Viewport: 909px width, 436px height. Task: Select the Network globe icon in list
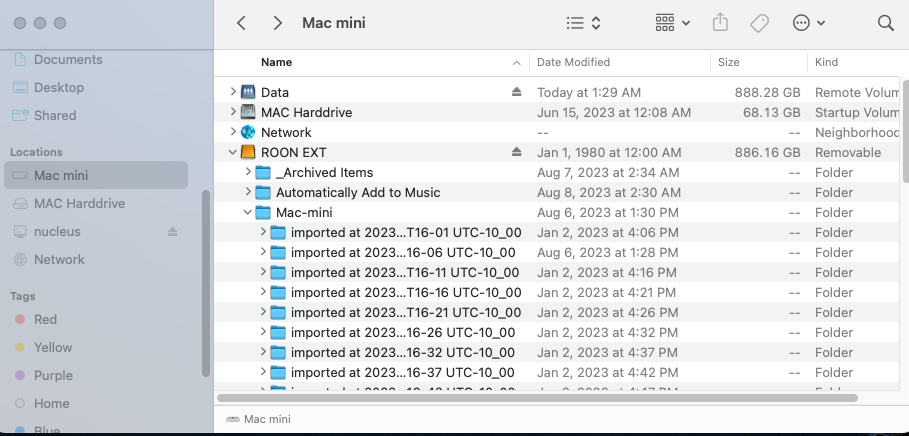[248, 132]
